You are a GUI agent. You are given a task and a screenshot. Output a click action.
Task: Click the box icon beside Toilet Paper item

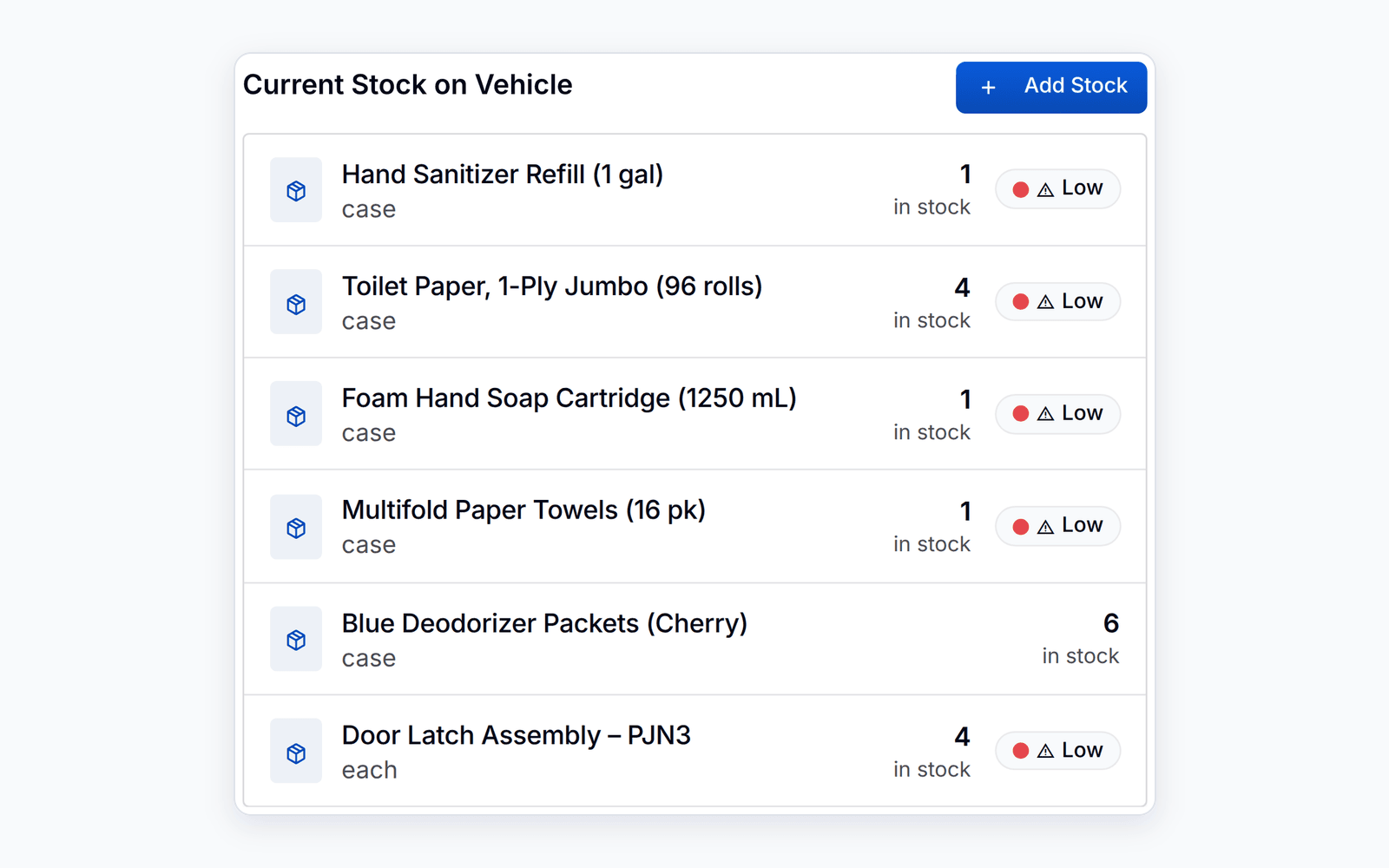click(296, 304)
